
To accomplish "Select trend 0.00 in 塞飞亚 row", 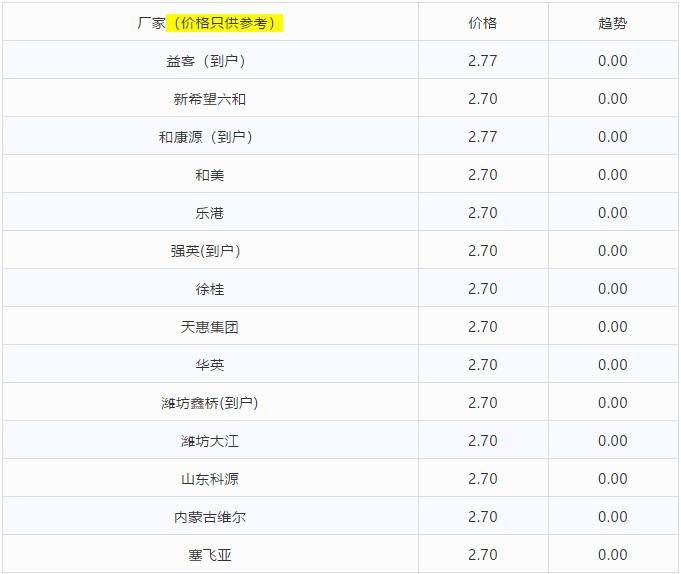I will 612,555.
